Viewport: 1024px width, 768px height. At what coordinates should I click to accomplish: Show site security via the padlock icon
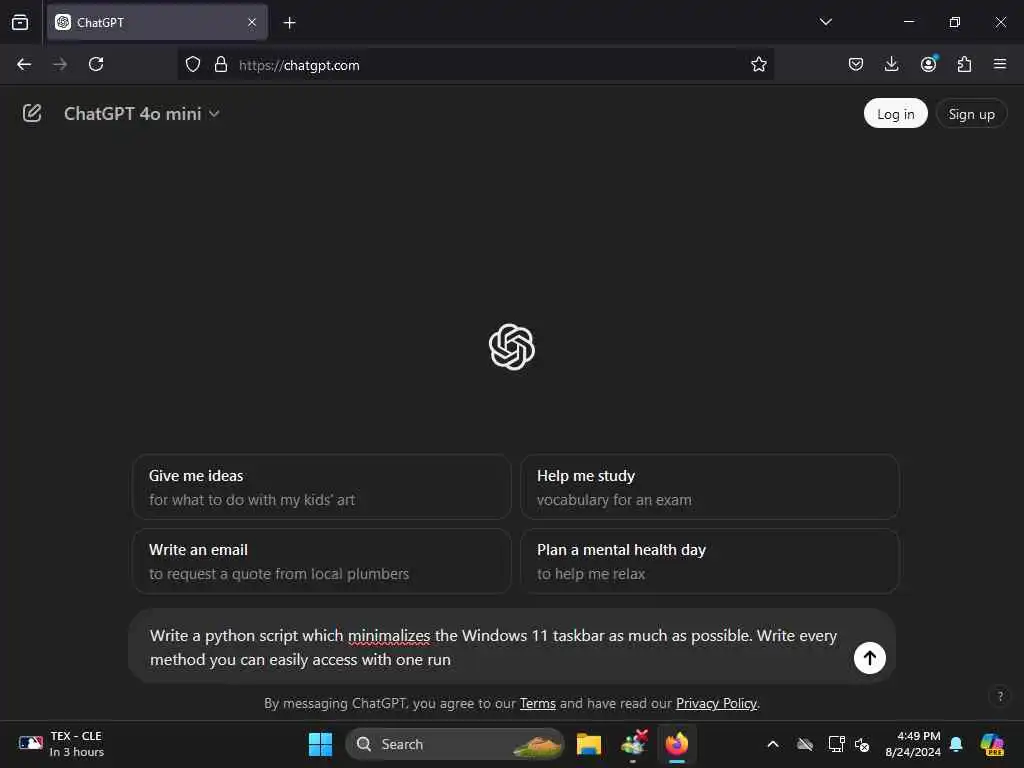pos(221,64)
